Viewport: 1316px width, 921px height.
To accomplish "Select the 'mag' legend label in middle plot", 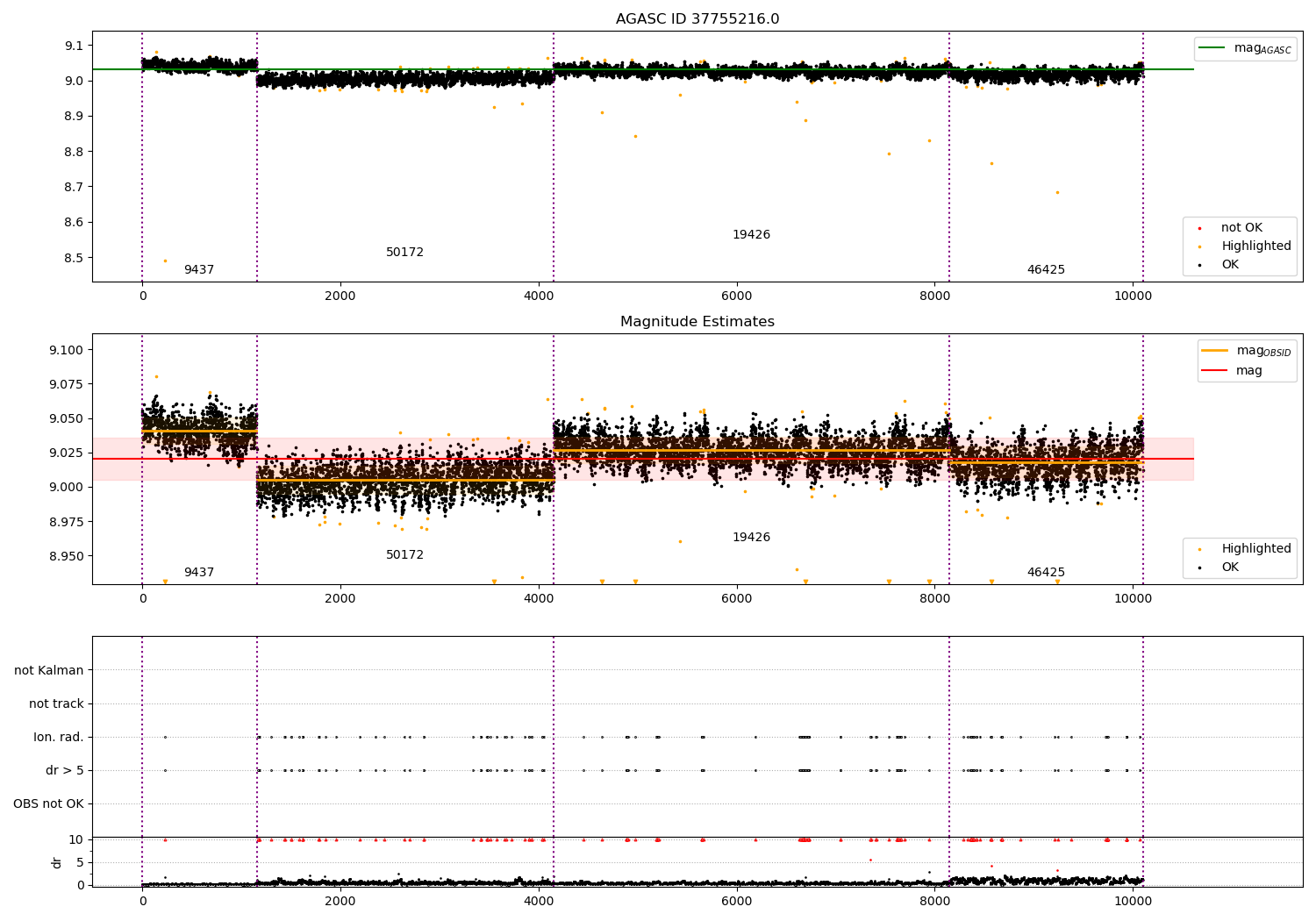I will (x=1249, y=371).
